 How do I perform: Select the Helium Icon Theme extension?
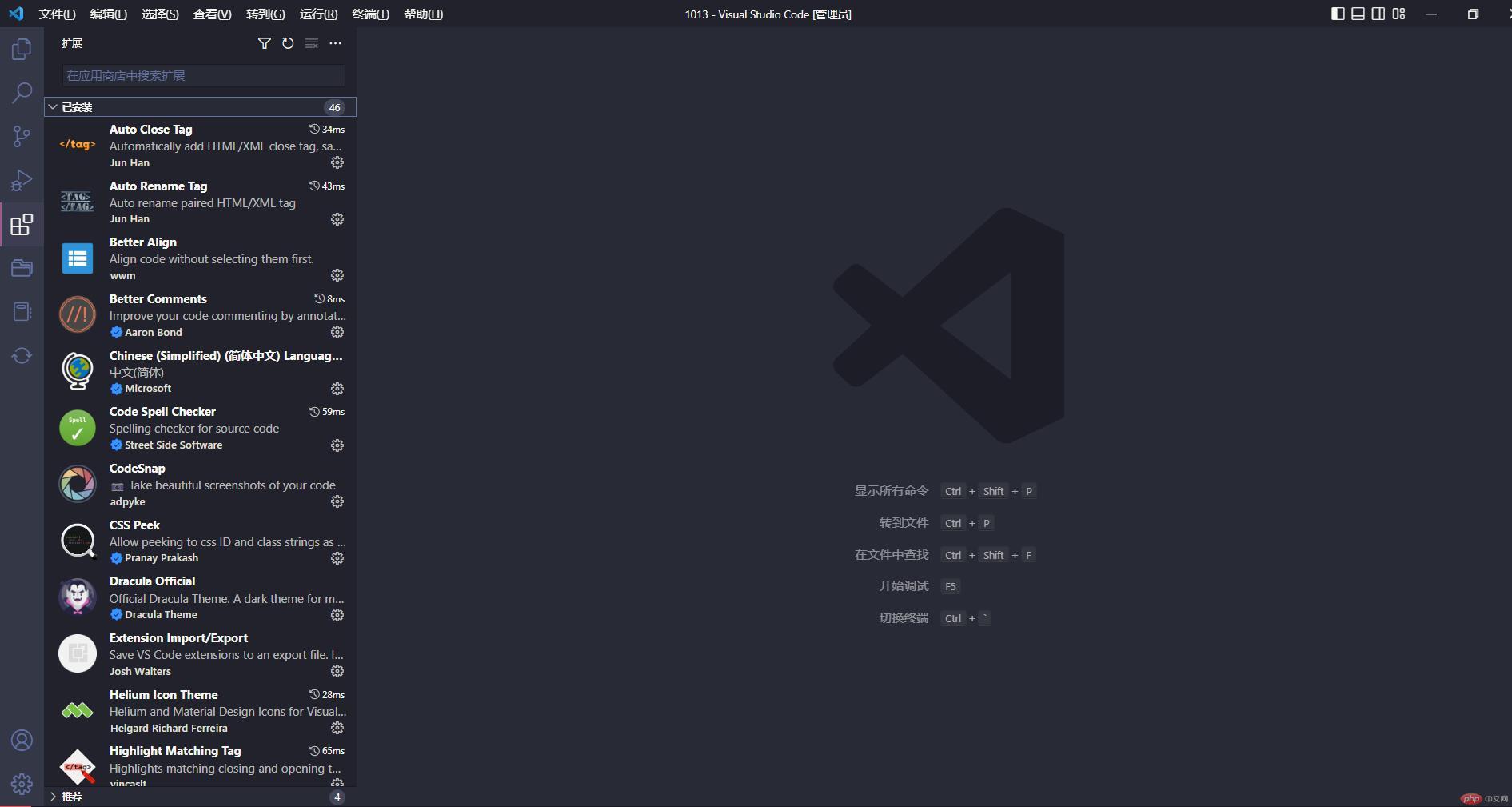pos(200,711)
